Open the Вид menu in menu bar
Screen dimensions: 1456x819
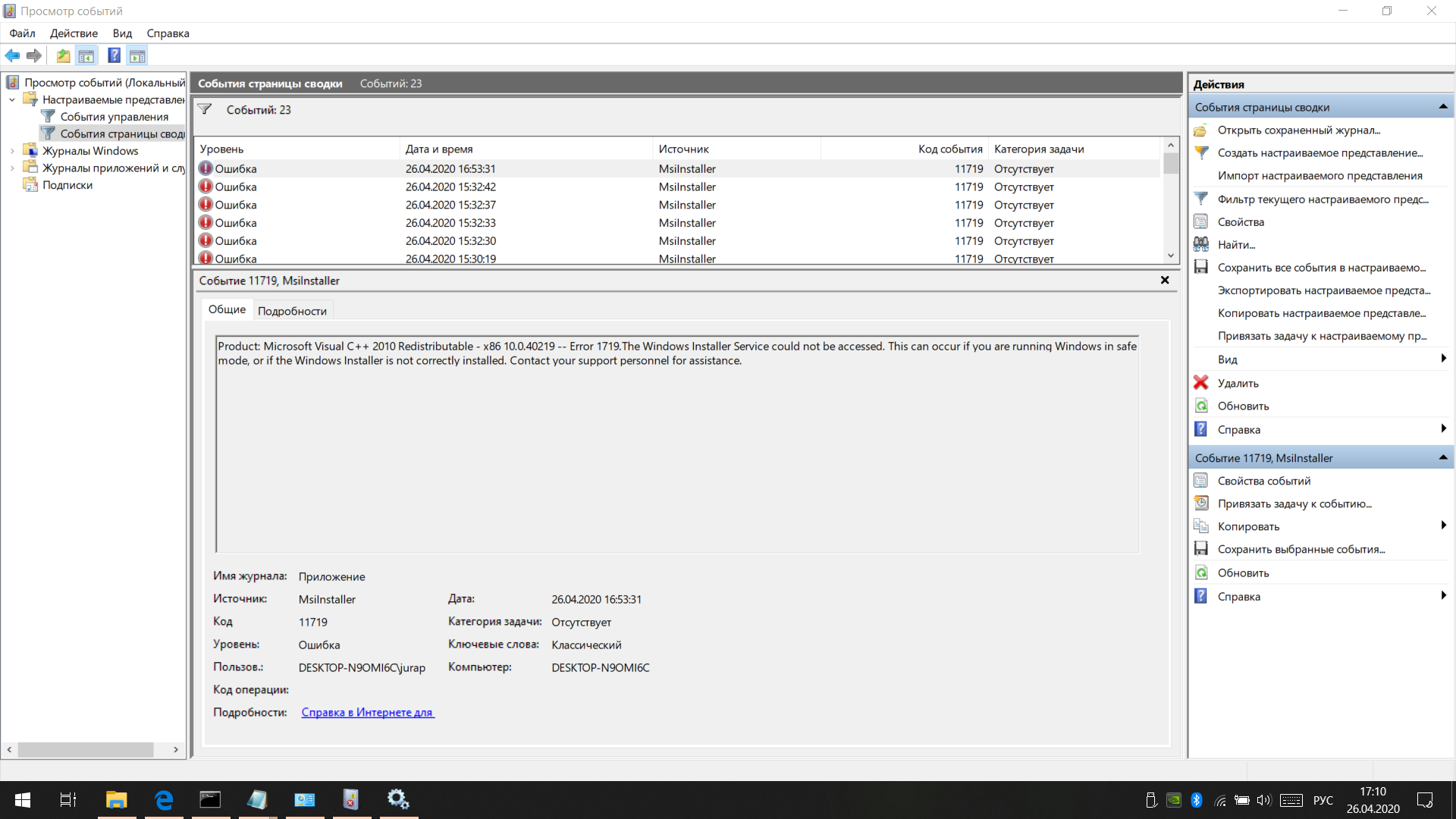click(122, 33)
